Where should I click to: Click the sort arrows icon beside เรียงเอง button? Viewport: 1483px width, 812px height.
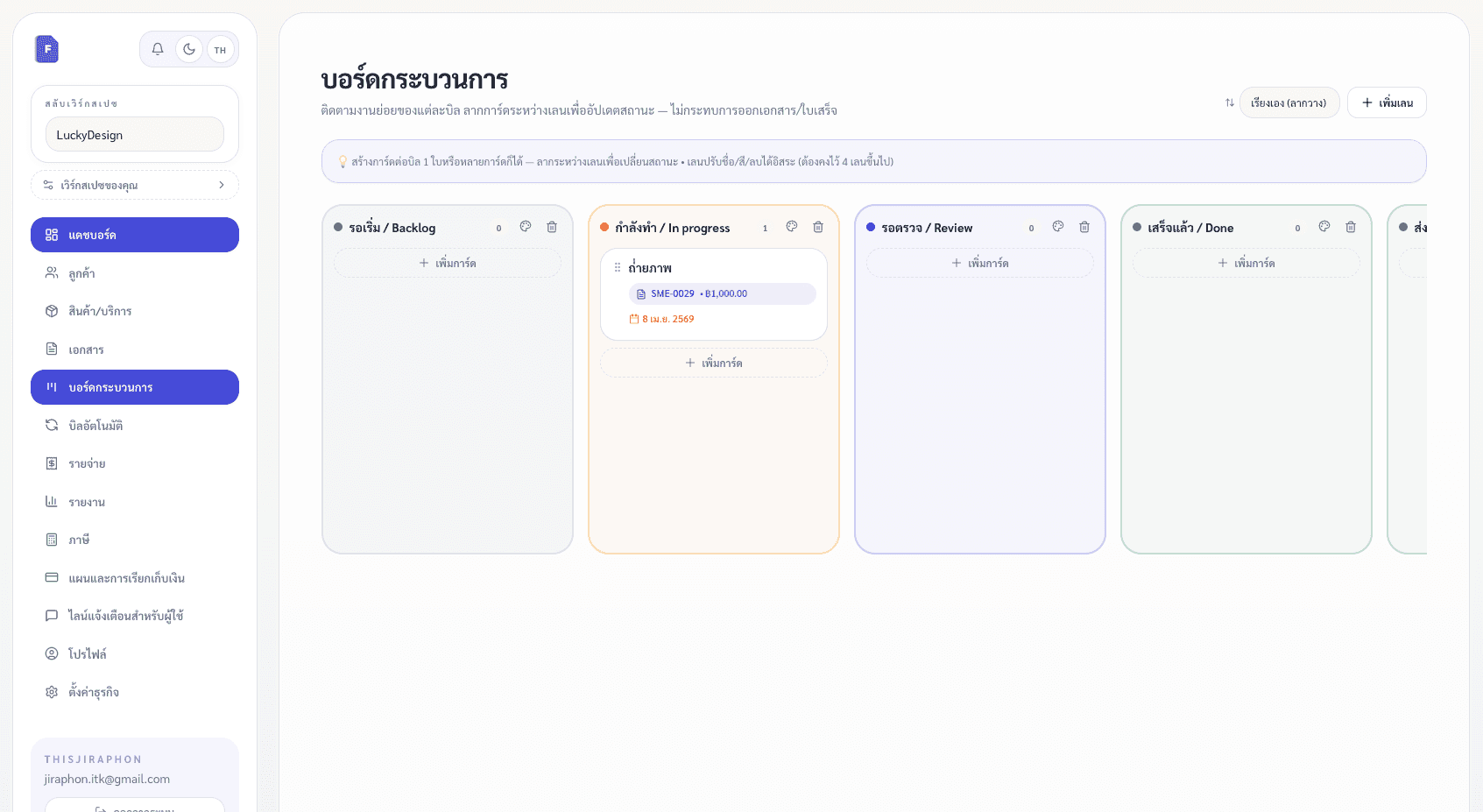[1228, 102]
